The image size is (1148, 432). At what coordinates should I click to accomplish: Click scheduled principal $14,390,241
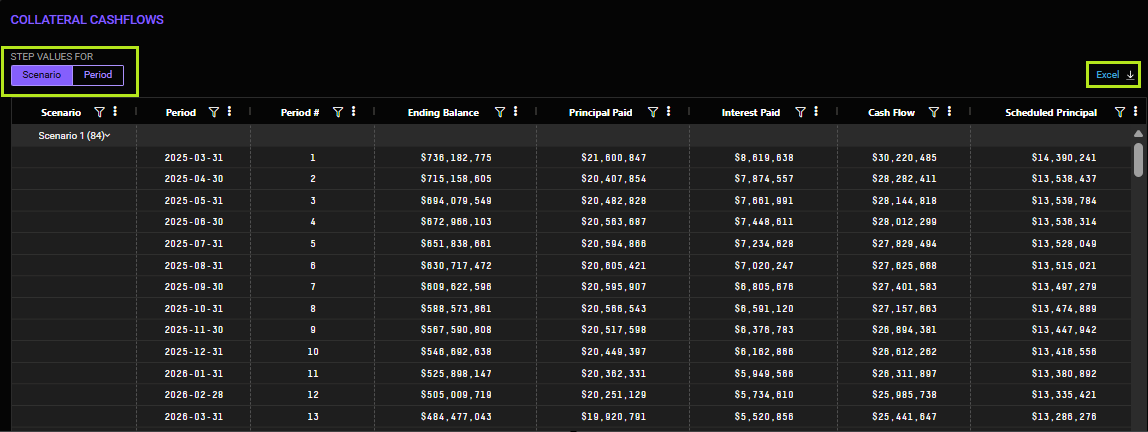1064,157
